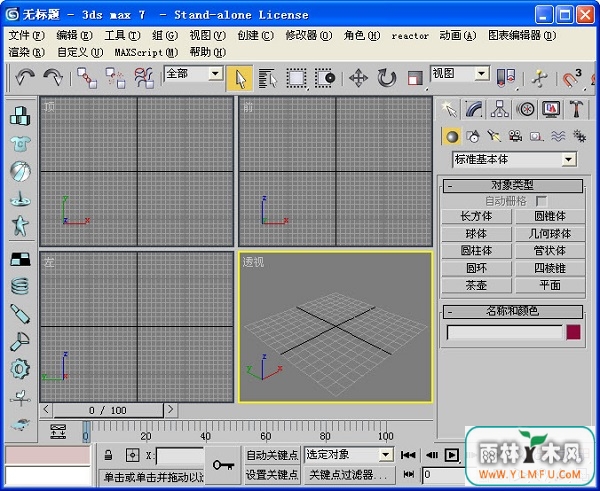Open the Motion panel tab
The height and width of the screenshot is (491, 600).
[x=525, y=109]
